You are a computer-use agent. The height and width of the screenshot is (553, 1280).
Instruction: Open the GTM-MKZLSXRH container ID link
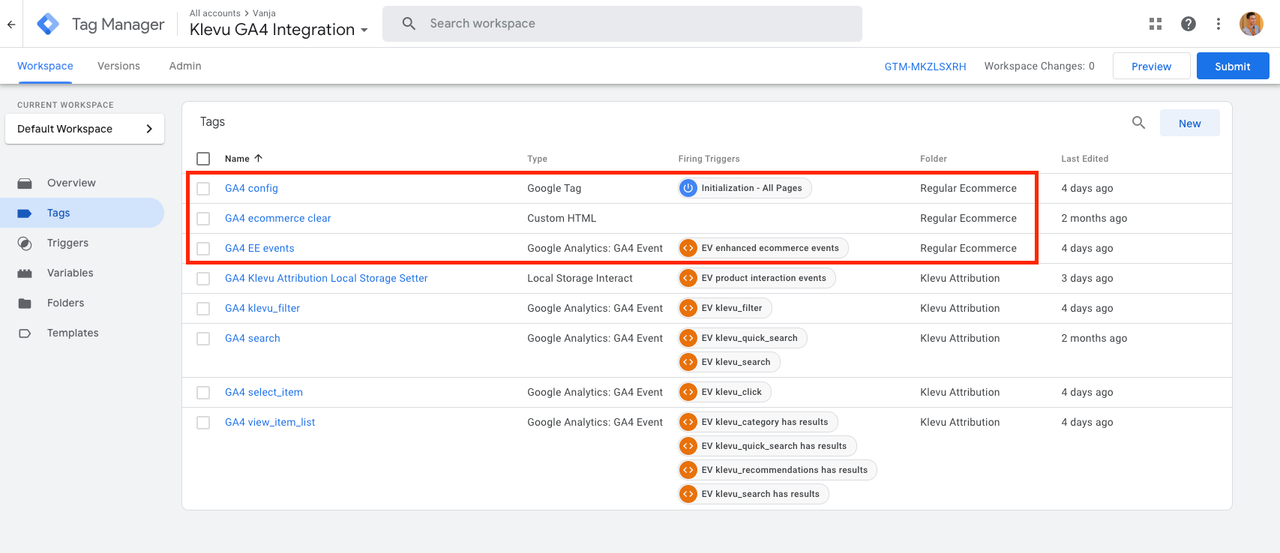point(925,66)
